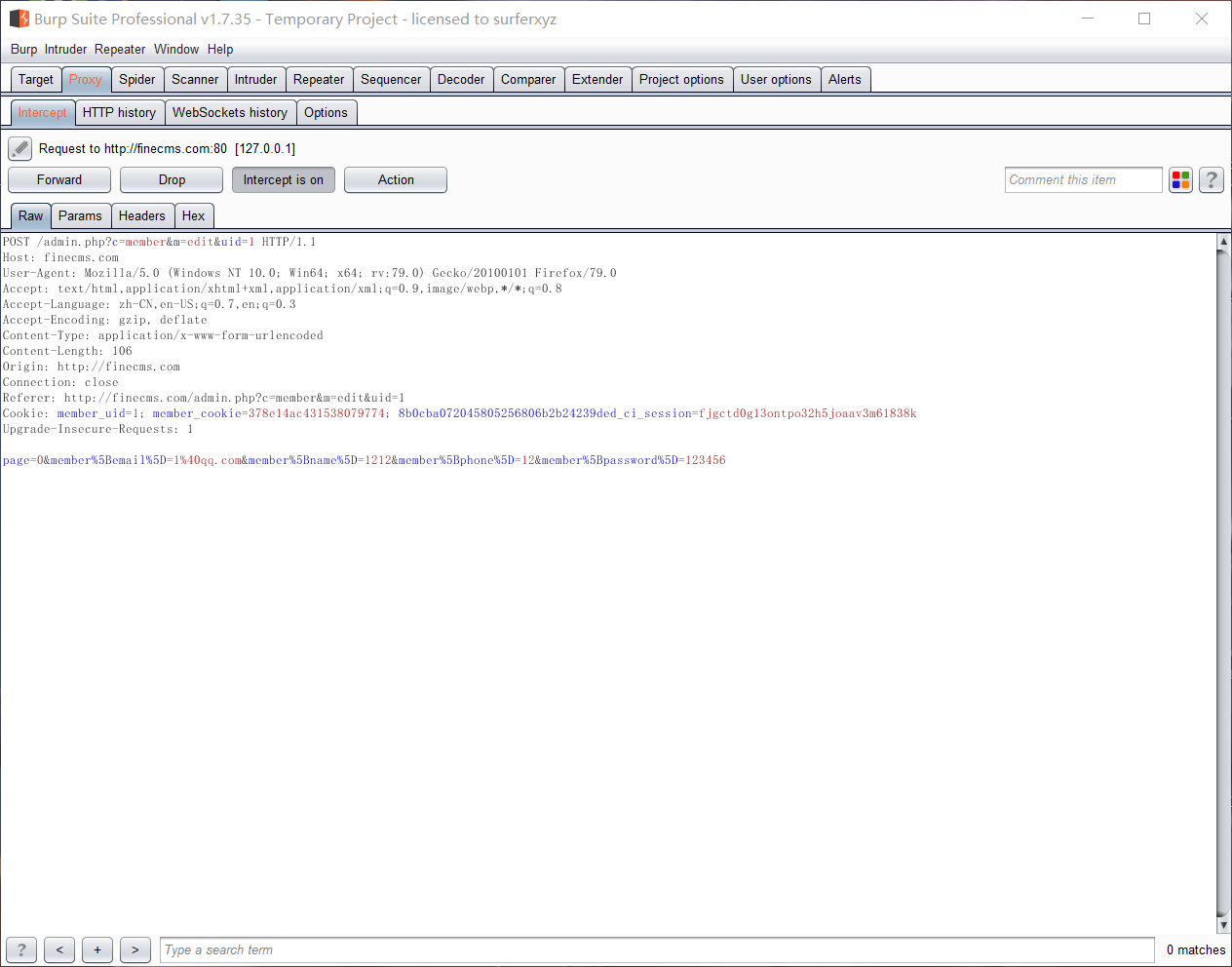The height and width of the screenshot is (967, 1232).
Task: Click the search term input field
Action: (x=657, y=950)
